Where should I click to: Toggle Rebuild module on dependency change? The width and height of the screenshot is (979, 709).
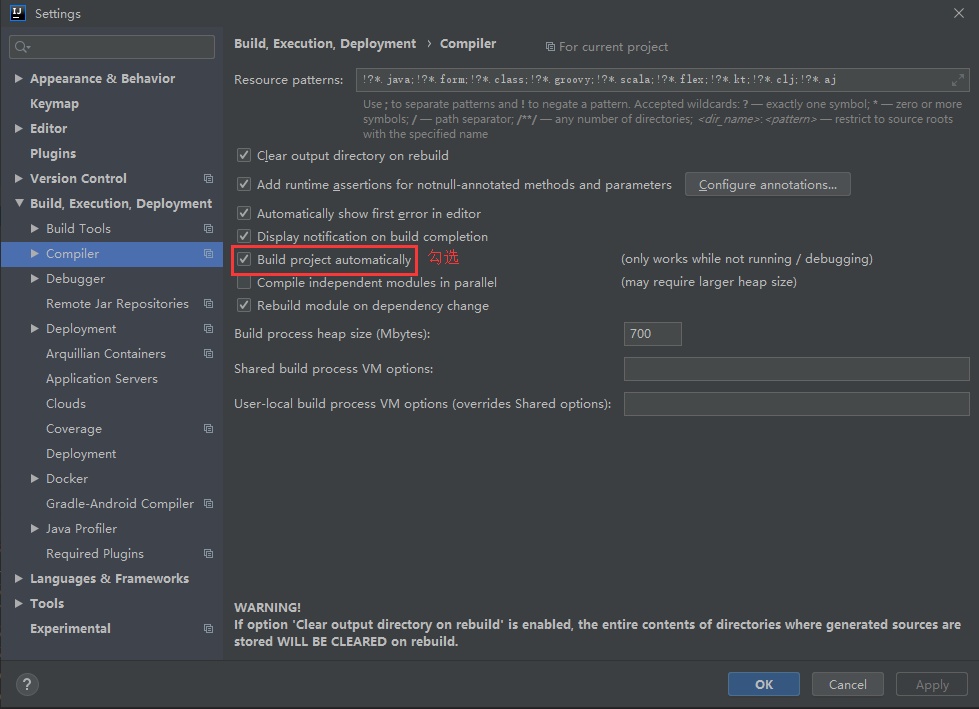244,305
